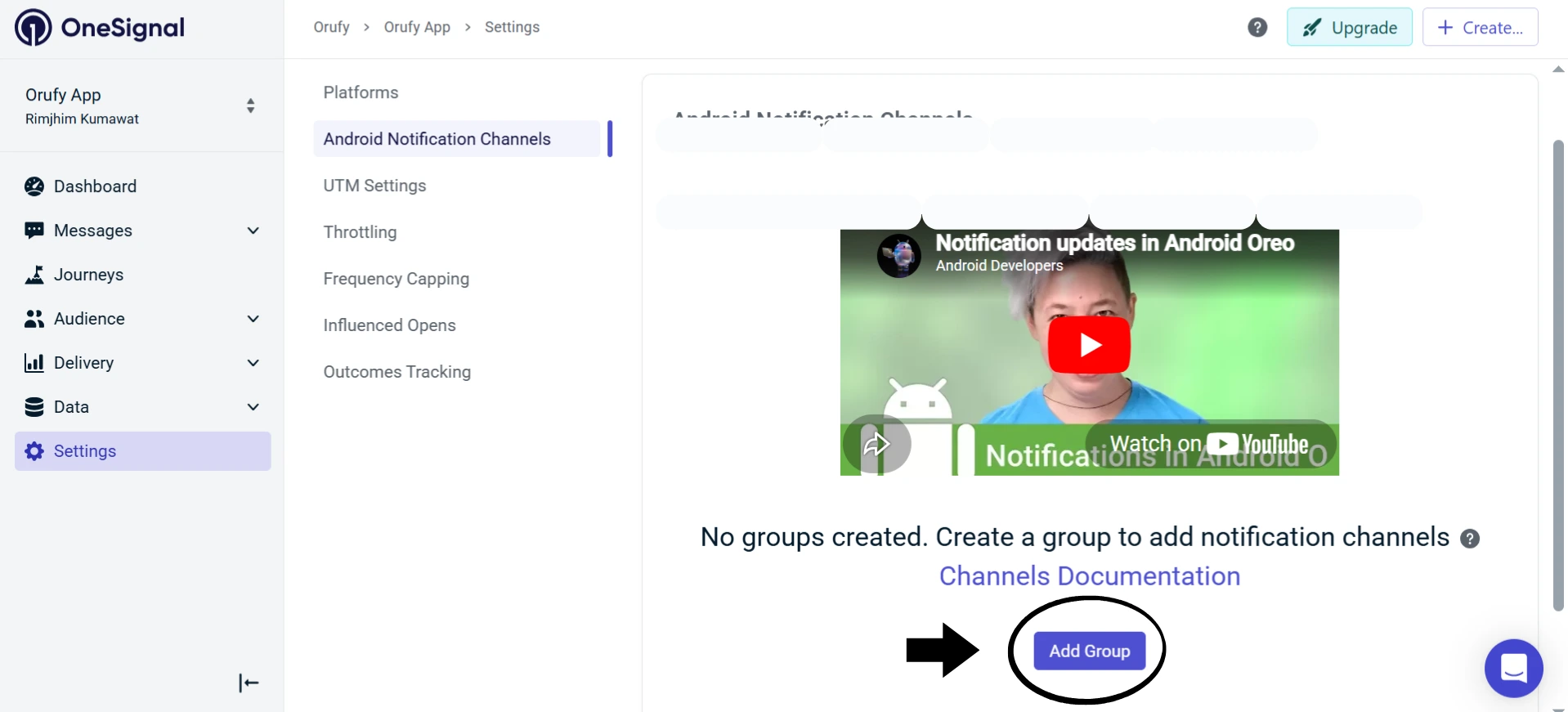This screenshot has width=1568, height=712.
Task: Click the Data database icon
Action: coord(34,407)
